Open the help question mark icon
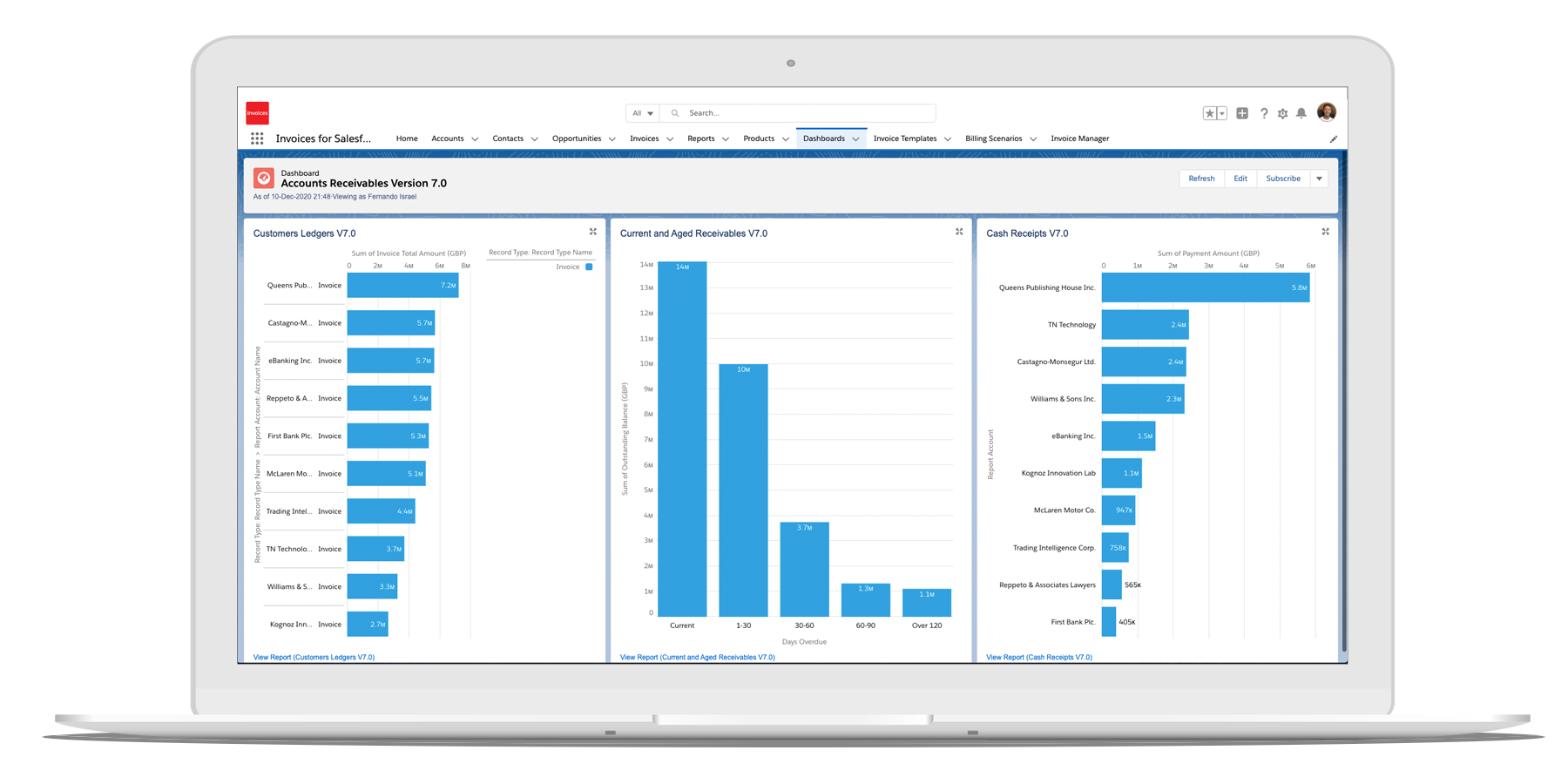 pyautogui.click(x=1264, y=113)
